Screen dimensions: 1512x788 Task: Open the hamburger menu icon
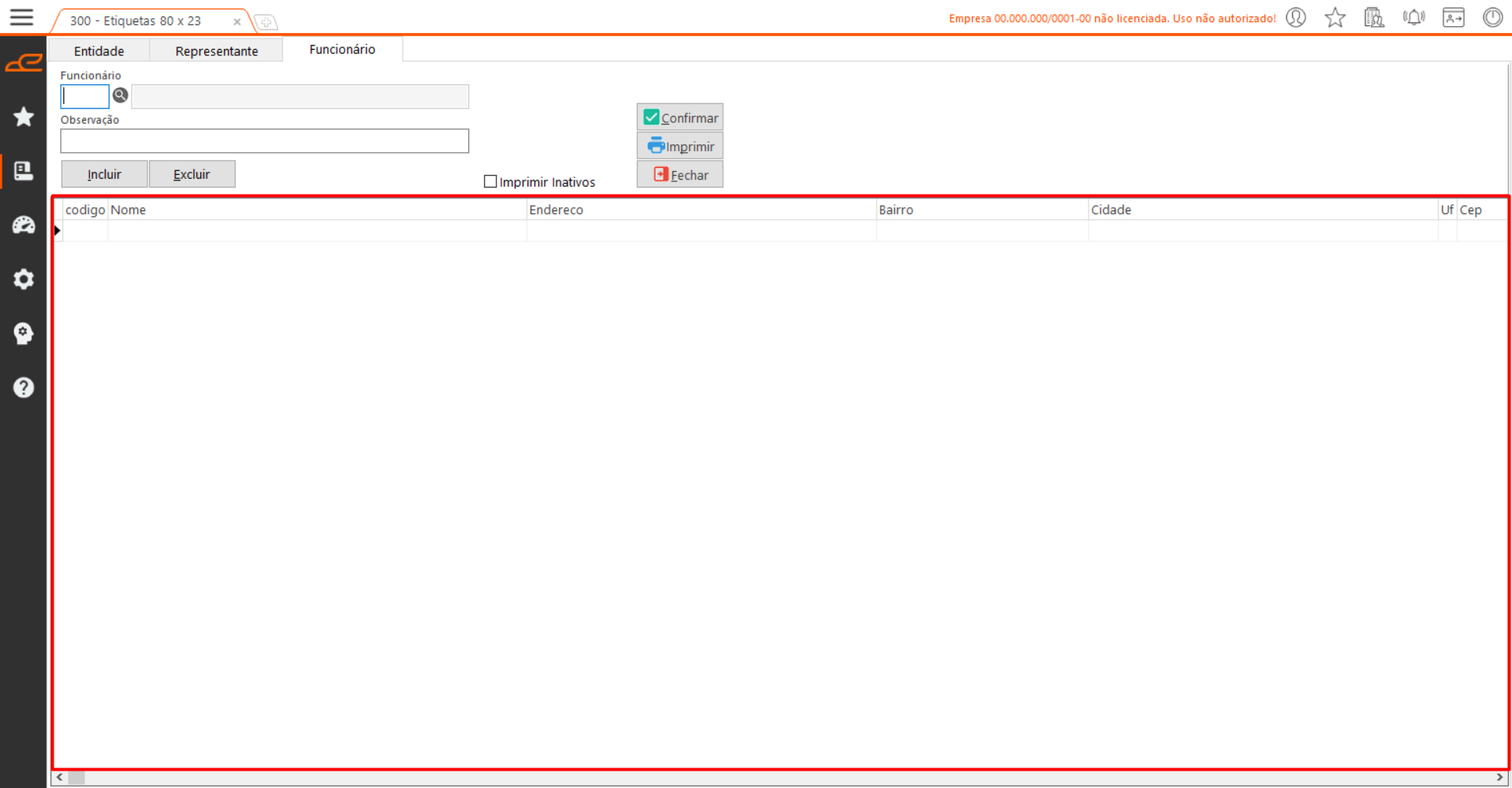[21, 17]
